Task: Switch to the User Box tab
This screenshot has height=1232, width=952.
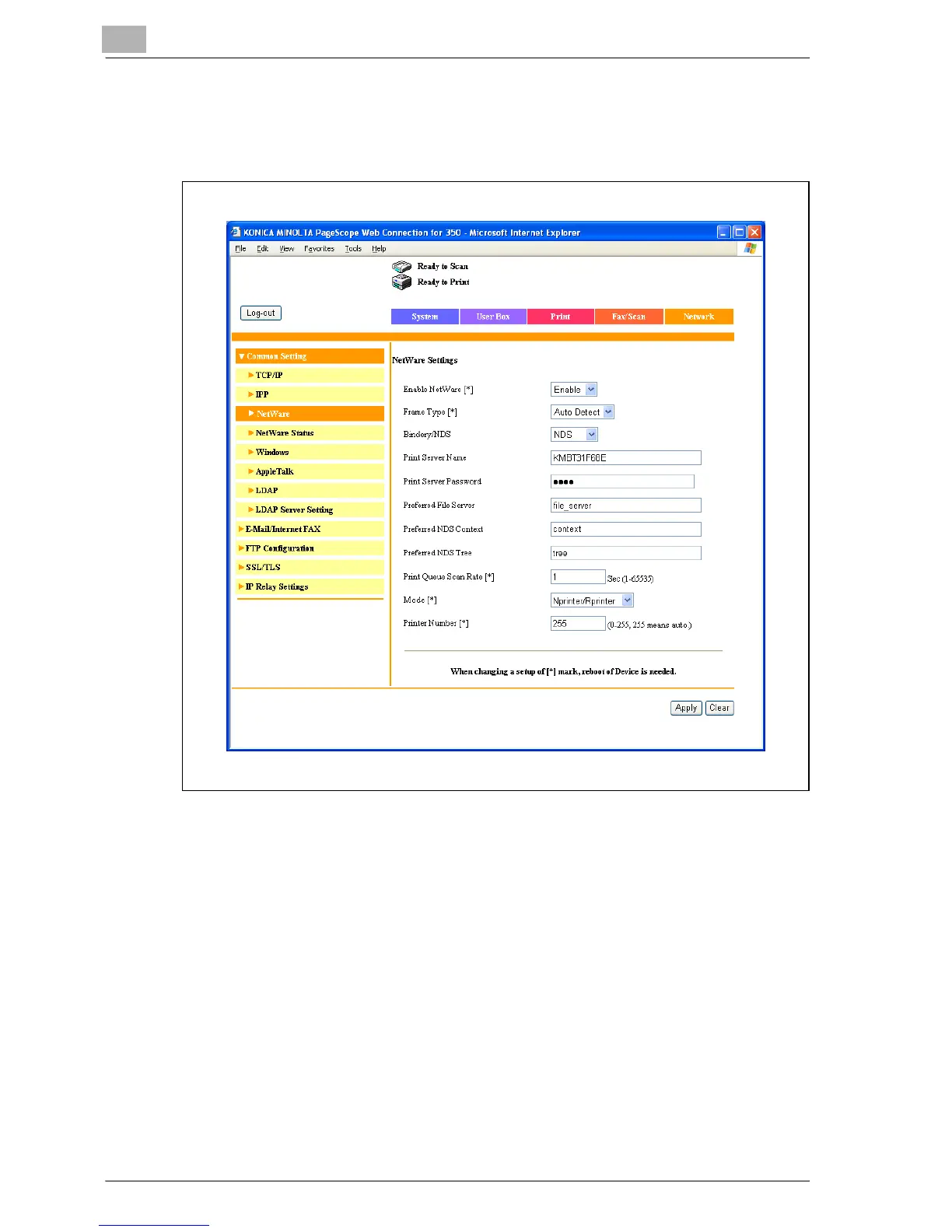Action: pos(493,317)
